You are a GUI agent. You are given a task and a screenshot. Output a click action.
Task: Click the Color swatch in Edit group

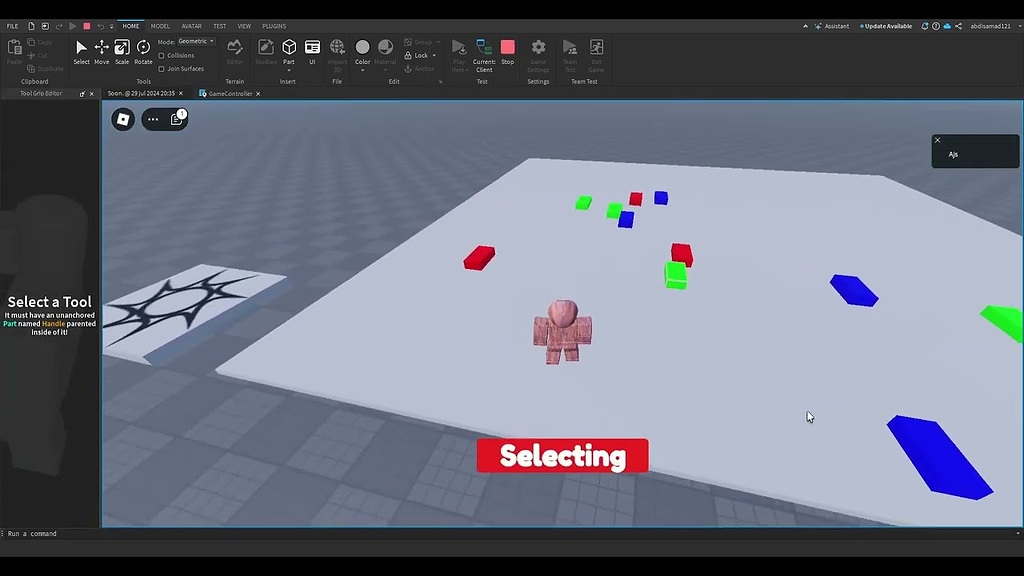click(x=361, y=47)
